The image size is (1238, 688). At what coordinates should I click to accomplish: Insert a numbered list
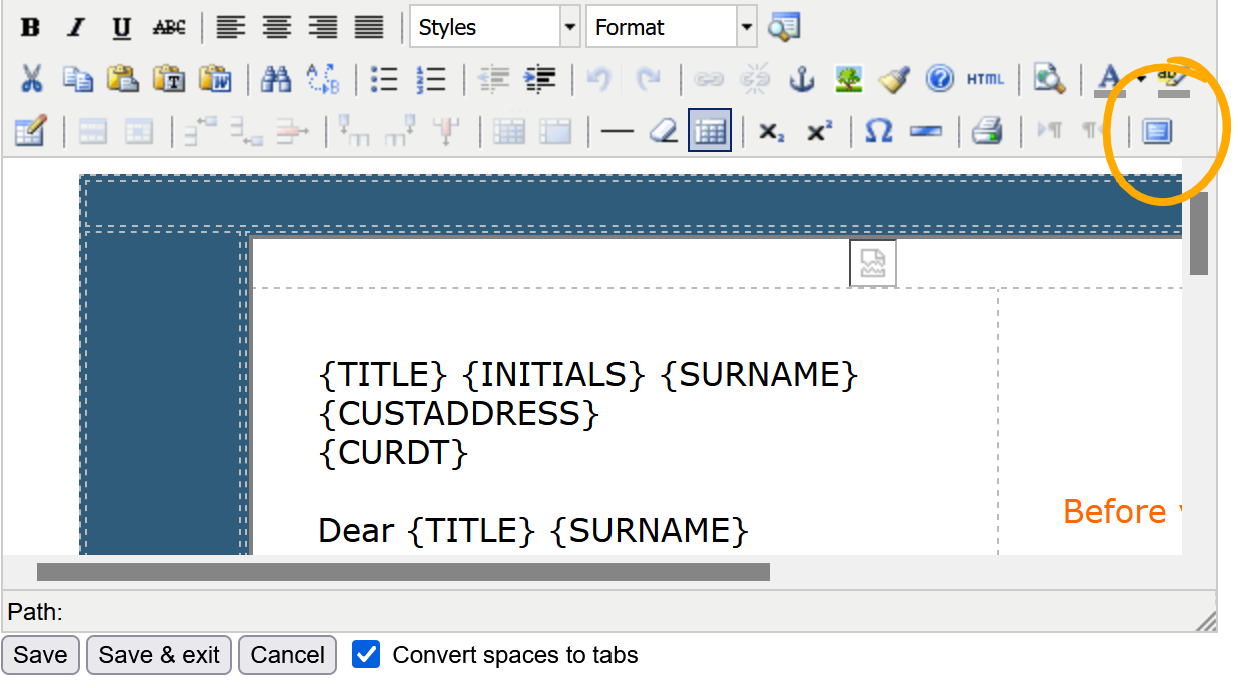430,79
